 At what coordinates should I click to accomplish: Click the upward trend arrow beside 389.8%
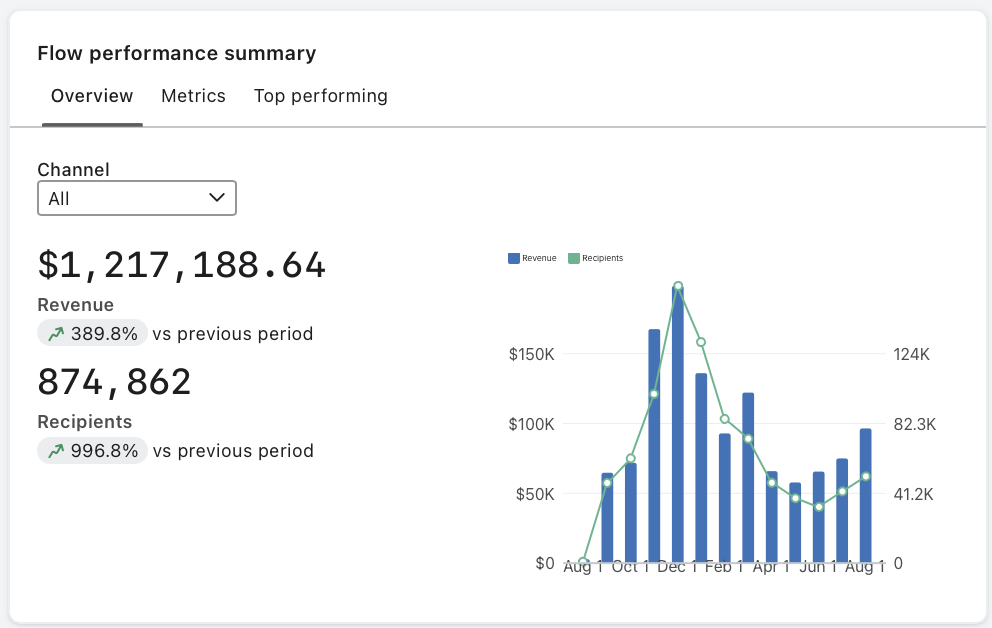point(56,334)
